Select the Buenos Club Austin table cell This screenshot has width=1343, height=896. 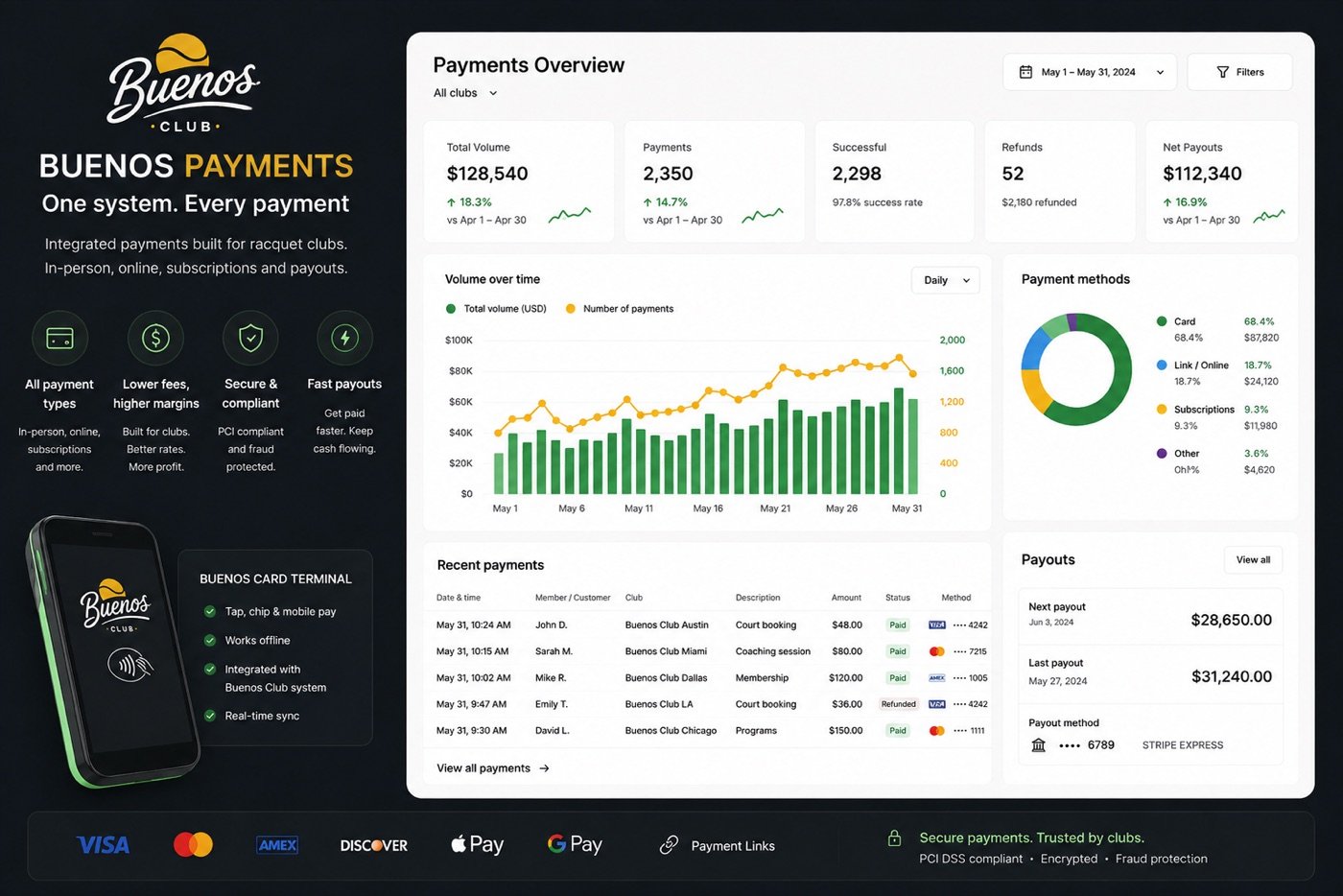coord(667,625)
